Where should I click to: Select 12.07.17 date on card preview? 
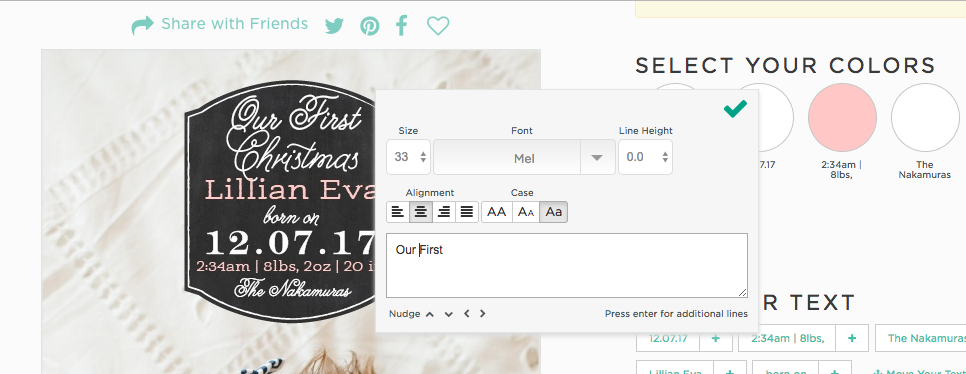[290, 242]
